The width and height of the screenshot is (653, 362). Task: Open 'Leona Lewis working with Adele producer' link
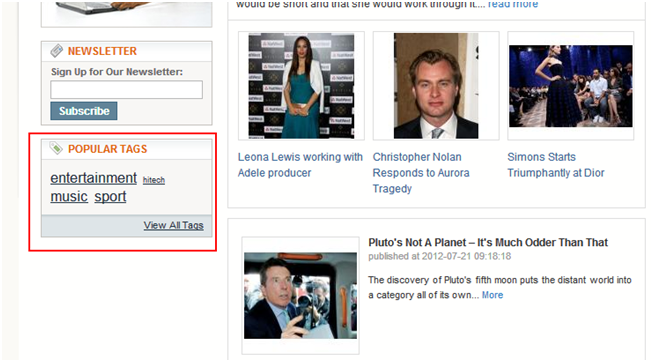tap(300, 165)
